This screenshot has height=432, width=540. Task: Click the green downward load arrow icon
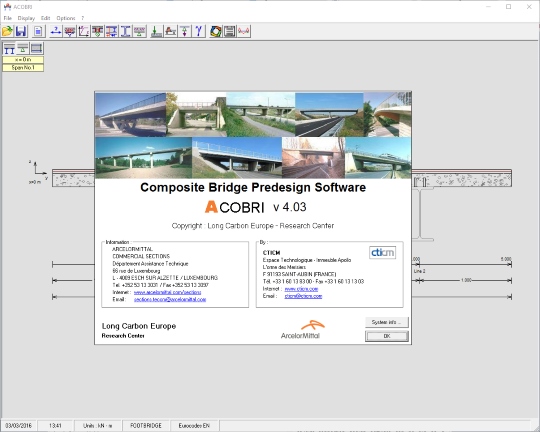pyautogui.click(x=156, y=31)
